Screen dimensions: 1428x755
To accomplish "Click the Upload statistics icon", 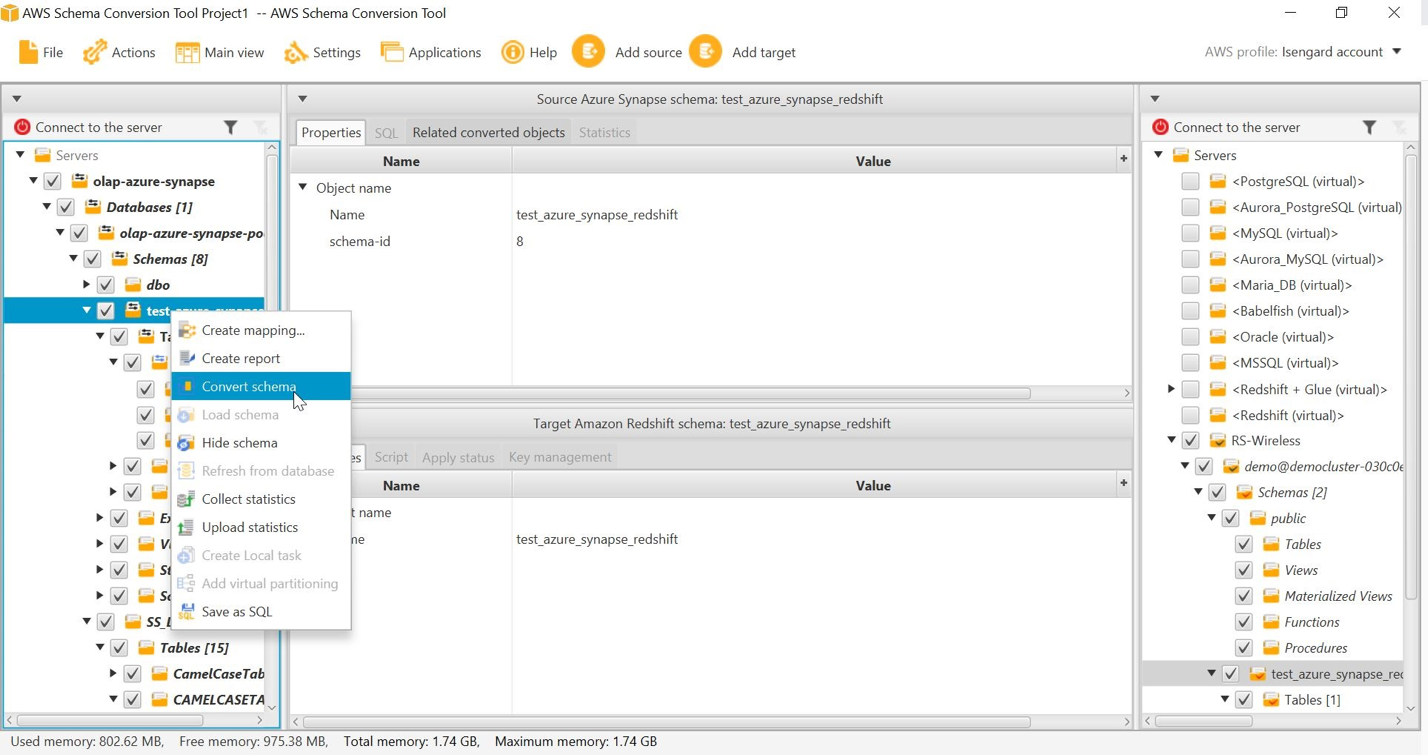I will [187, 527].
